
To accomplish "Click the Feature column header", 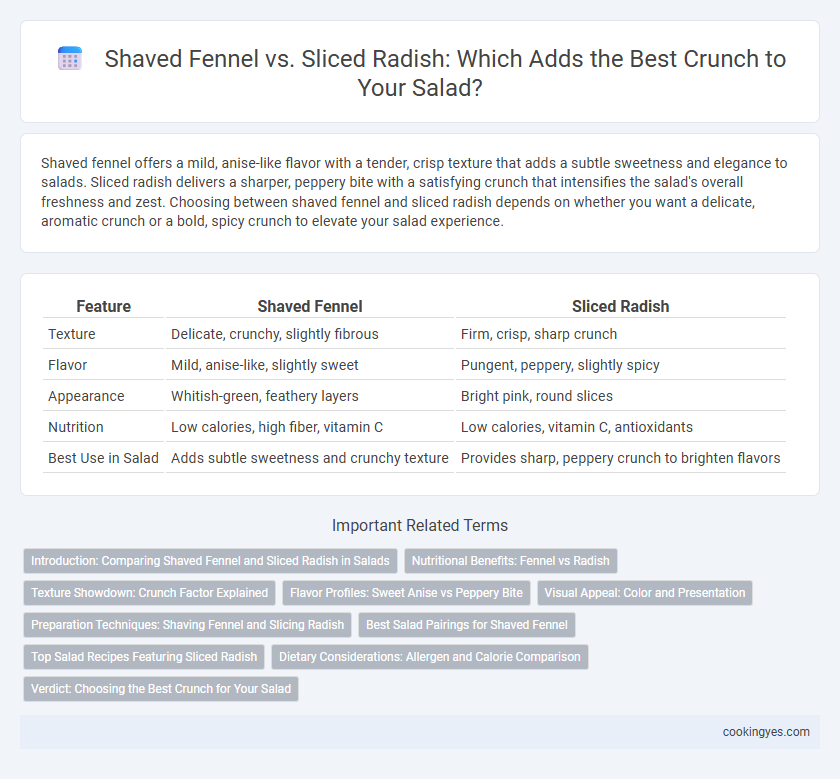I will point(103,306).
